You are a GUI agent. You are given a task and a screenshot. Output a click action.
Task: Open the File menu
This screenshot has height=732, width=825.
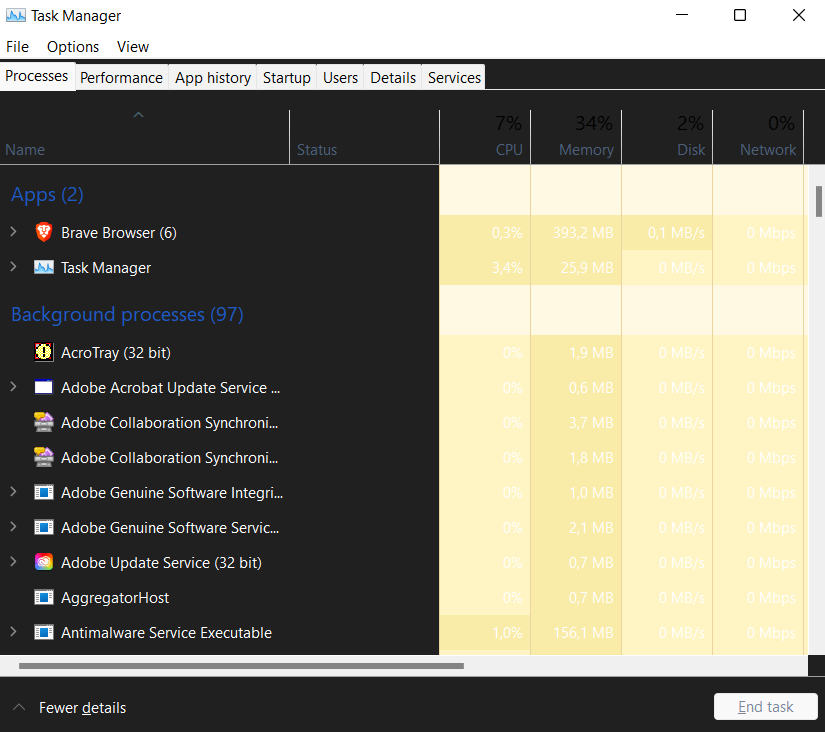pyautogui.click(x=17, y=47)
